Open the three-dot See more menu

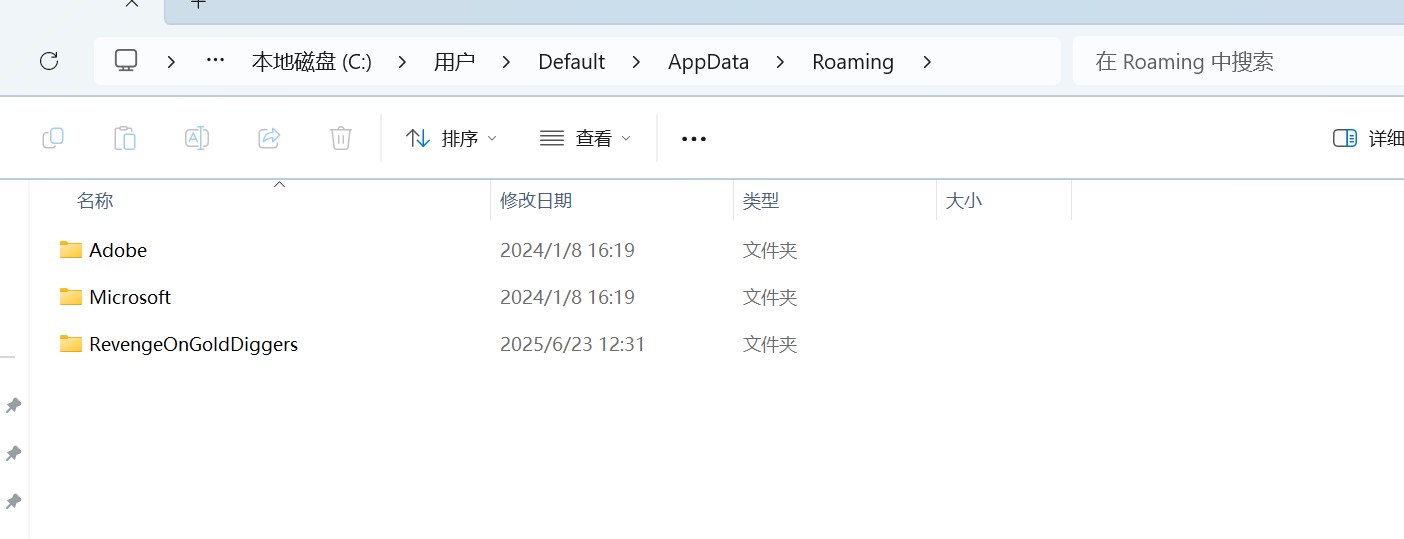tap(694, 139)
